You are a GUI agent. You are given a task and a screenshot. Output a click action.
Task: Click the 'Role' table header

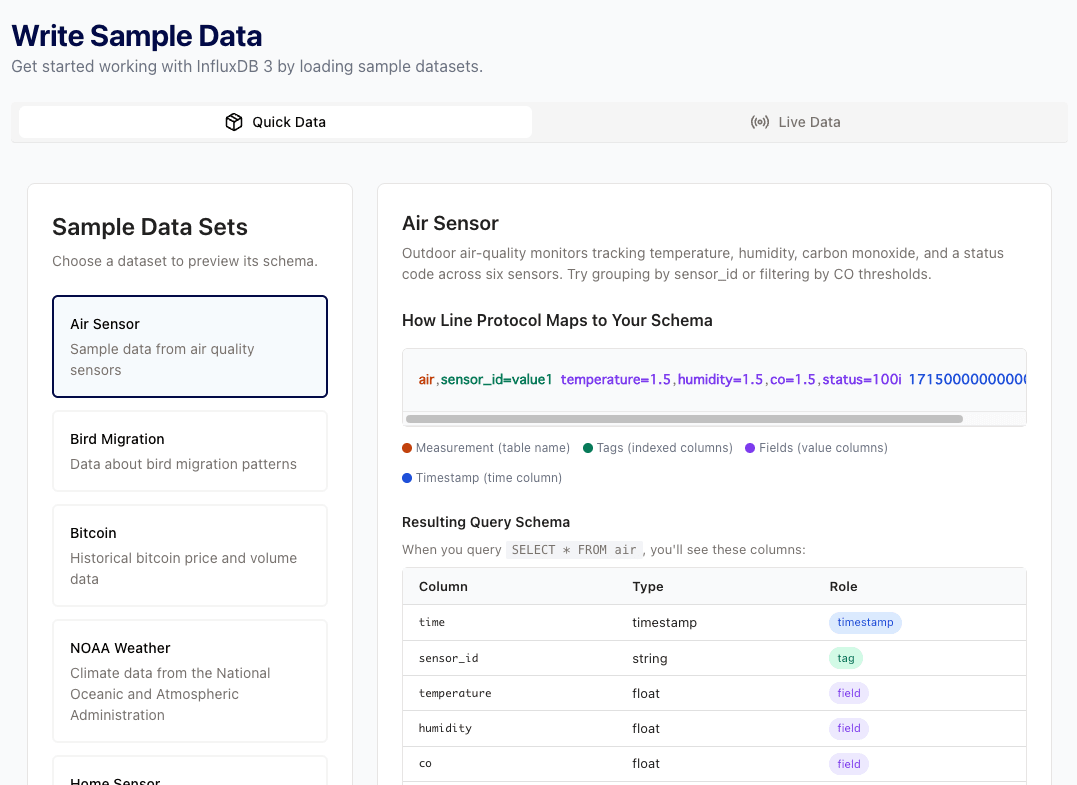843,587
